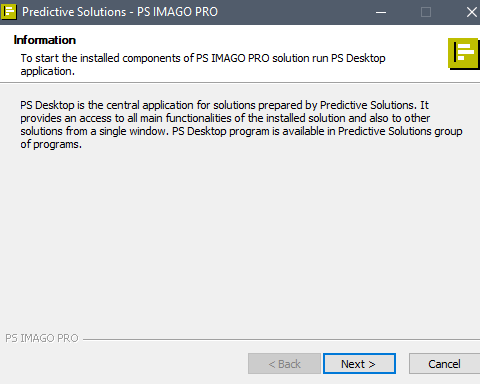480x384 pixels.
Task: Click 'of programs.' at the paragraph end
Action: 51,144
